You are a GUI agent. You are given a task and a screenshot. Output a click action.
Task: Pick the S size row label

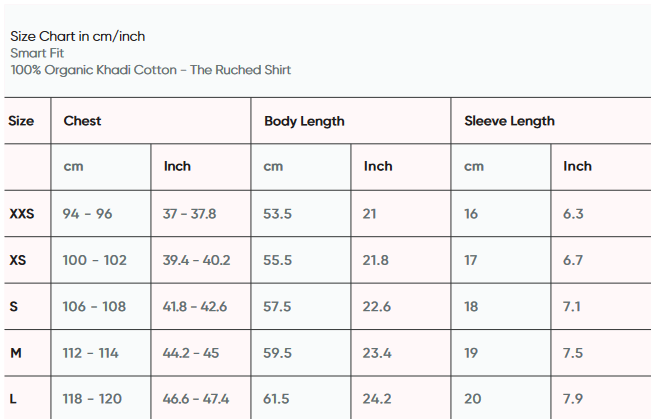tap(13, 307)
